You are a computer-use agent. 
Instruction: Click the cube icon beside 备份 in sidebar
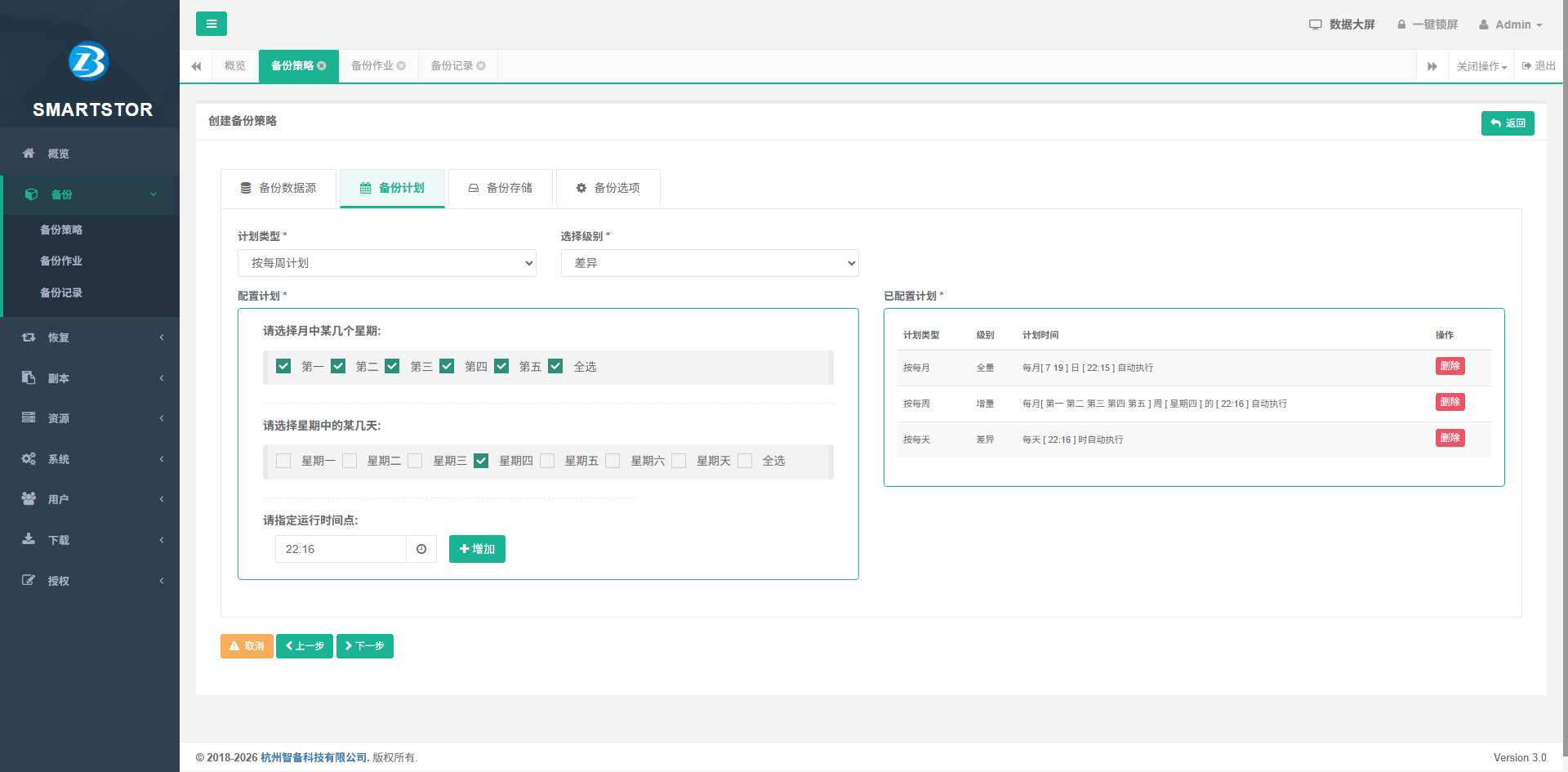[31, 194]
